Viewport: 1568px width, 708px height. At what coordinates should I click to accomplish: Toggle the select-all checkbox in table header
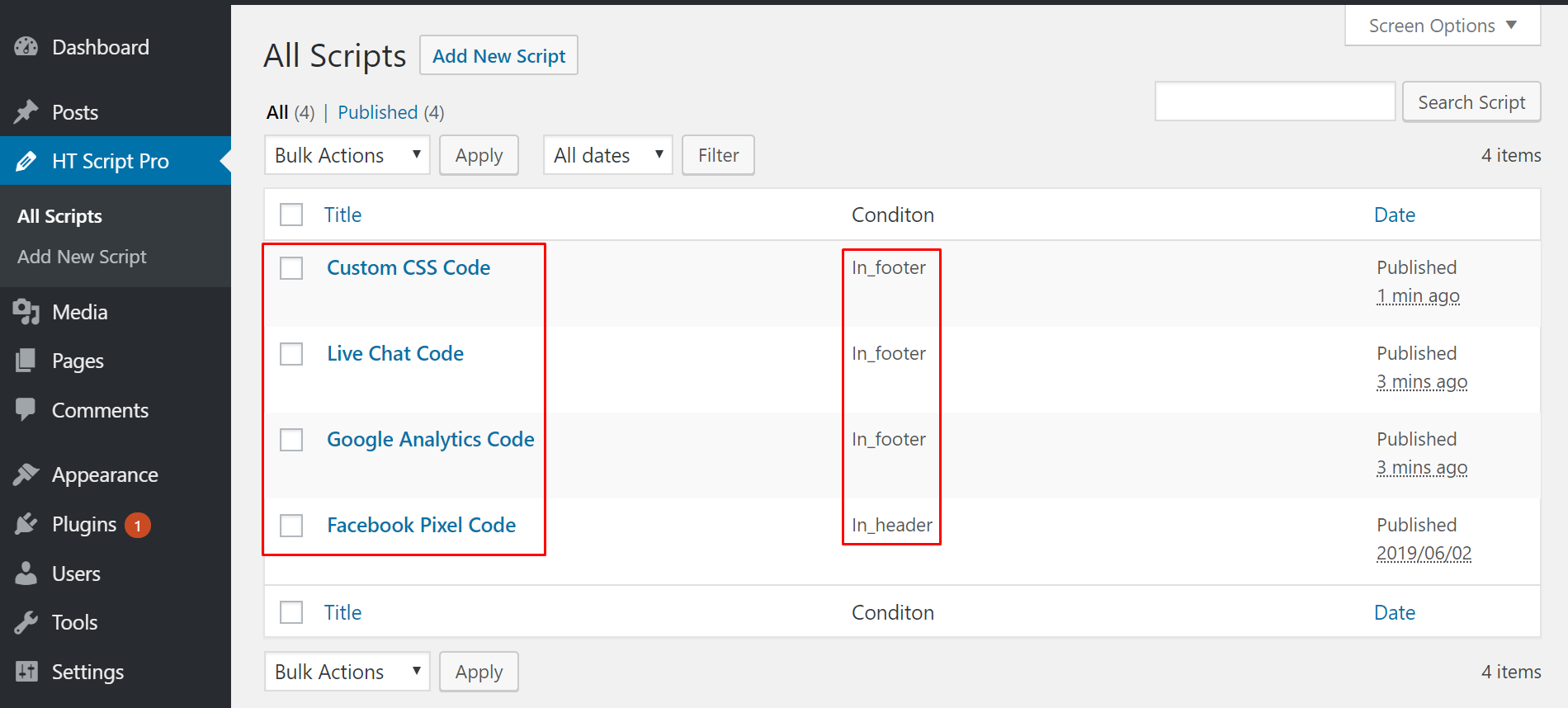pyautogui.click(x=291, y=215)
